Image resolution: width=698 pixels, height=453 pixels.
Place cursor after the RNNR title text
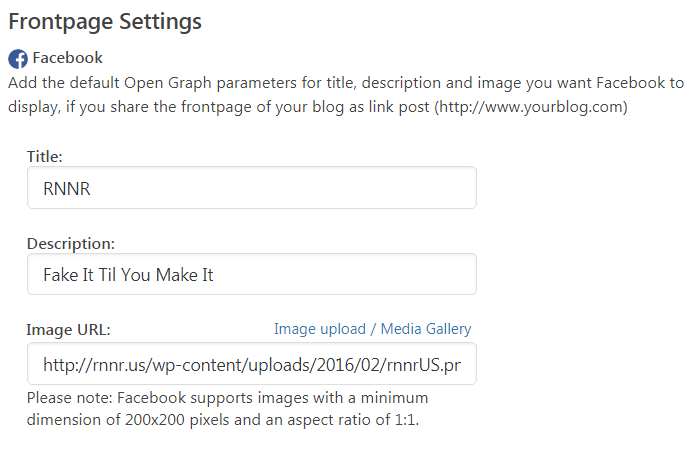click(x=91, y=189)
